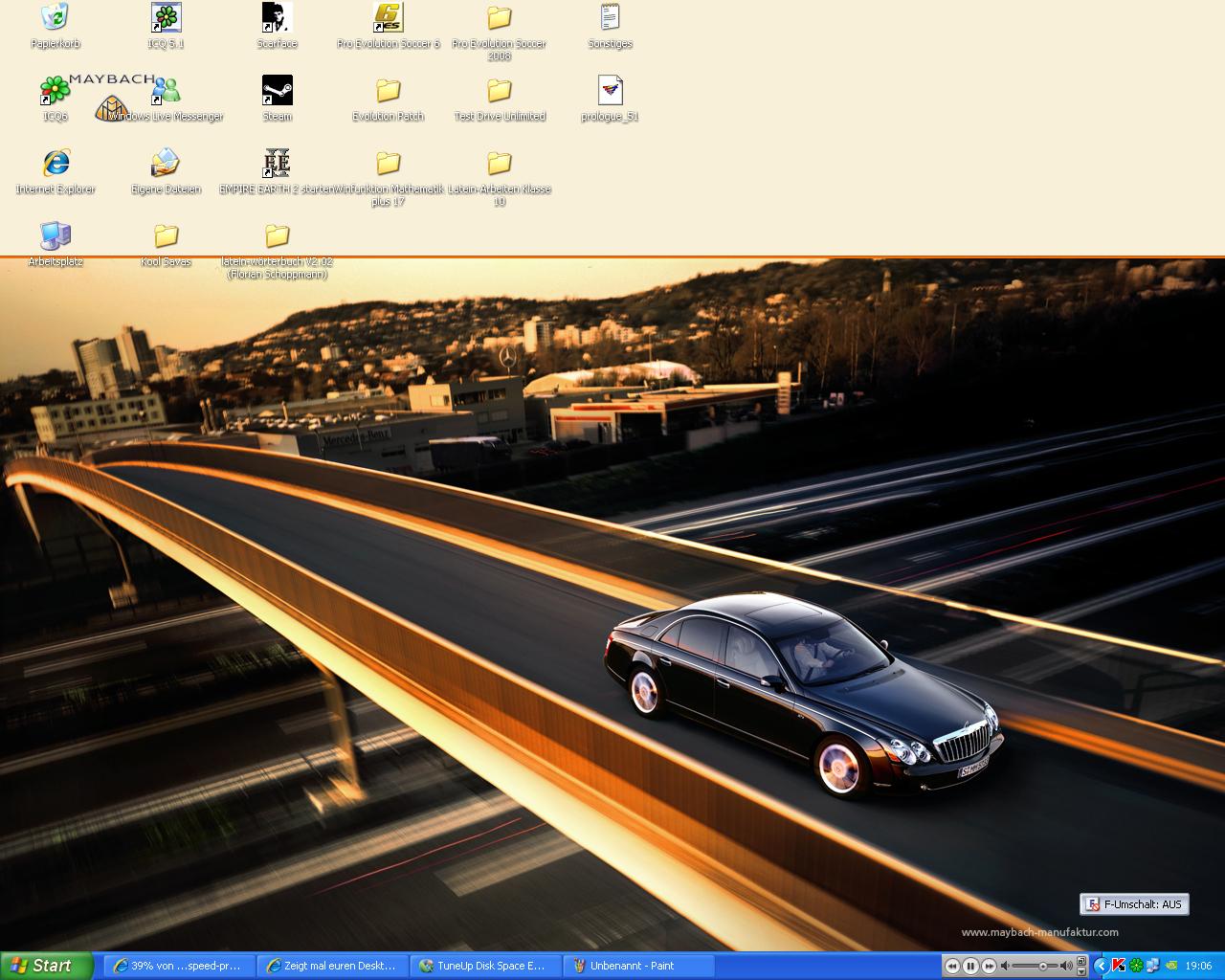Switch to TuneUp Disk Space Explorer window
The image size is (1225, 980).
pos(485,966)
